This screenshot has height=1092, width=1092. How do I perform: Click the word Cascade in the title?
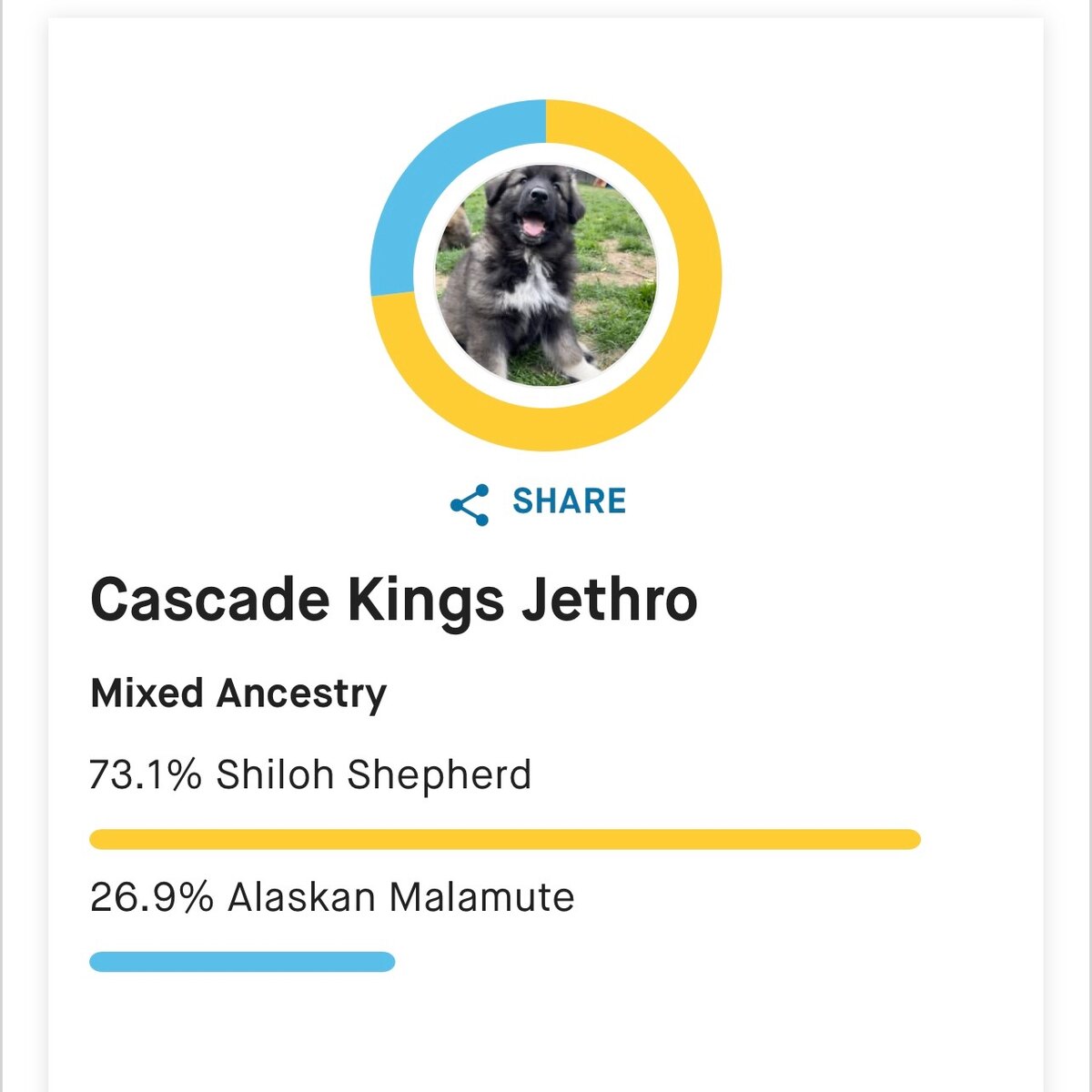pyautogui.click(x=209, y=600)
